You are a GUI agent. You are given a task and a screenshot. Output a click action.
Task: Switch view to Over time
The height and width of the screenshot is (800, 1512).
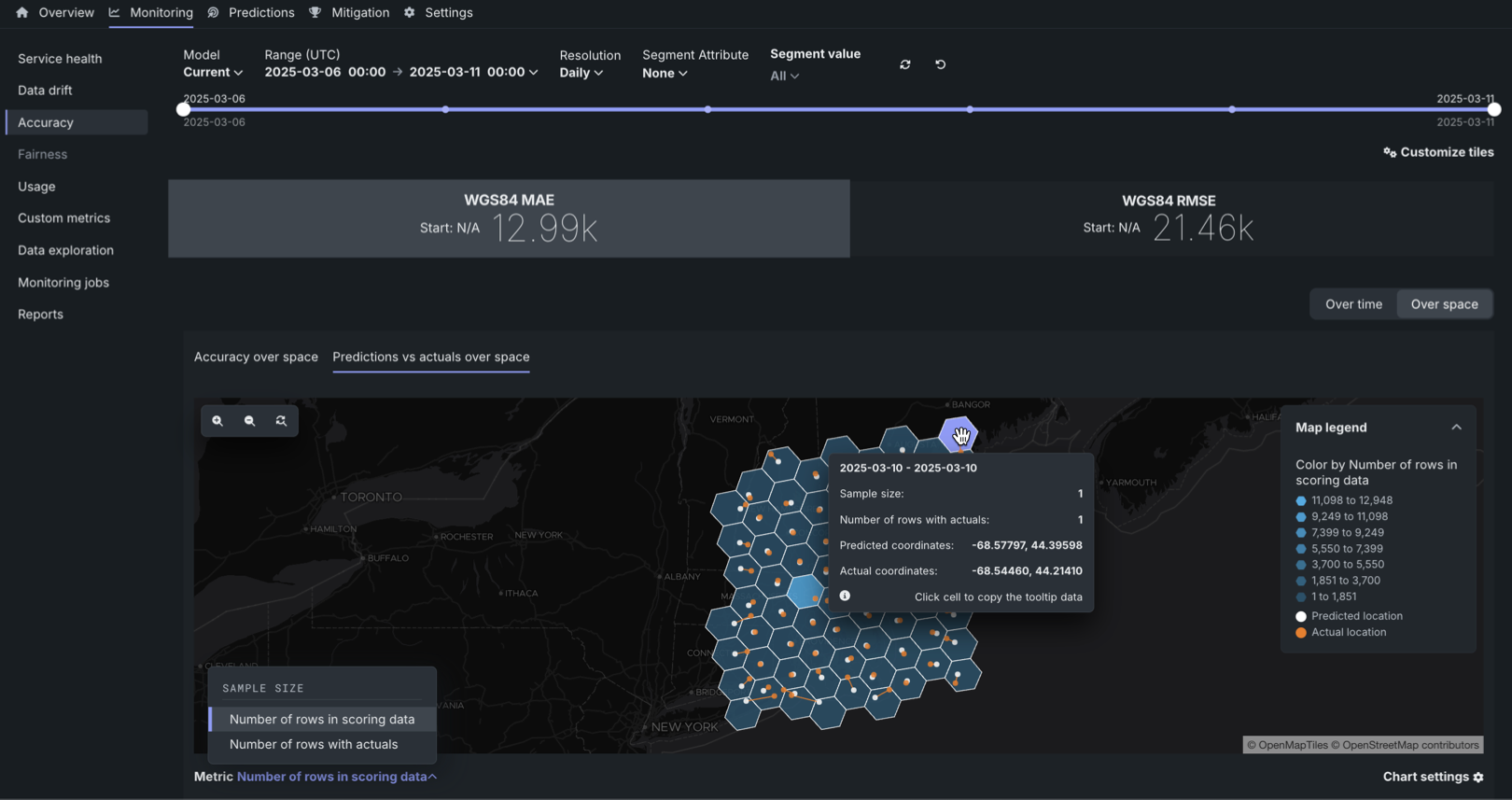tap(1353, 304)
